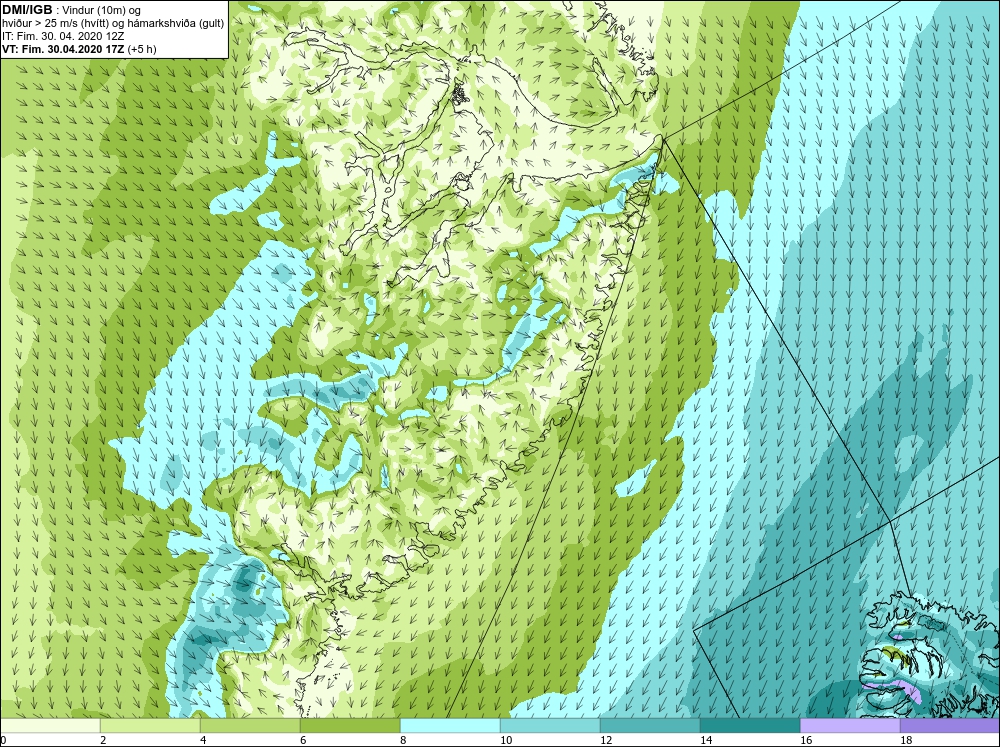Click the legend label '16'
The width and height of the screenshot is (1000, 747).
pyautogui.click(x=806, y=740)
